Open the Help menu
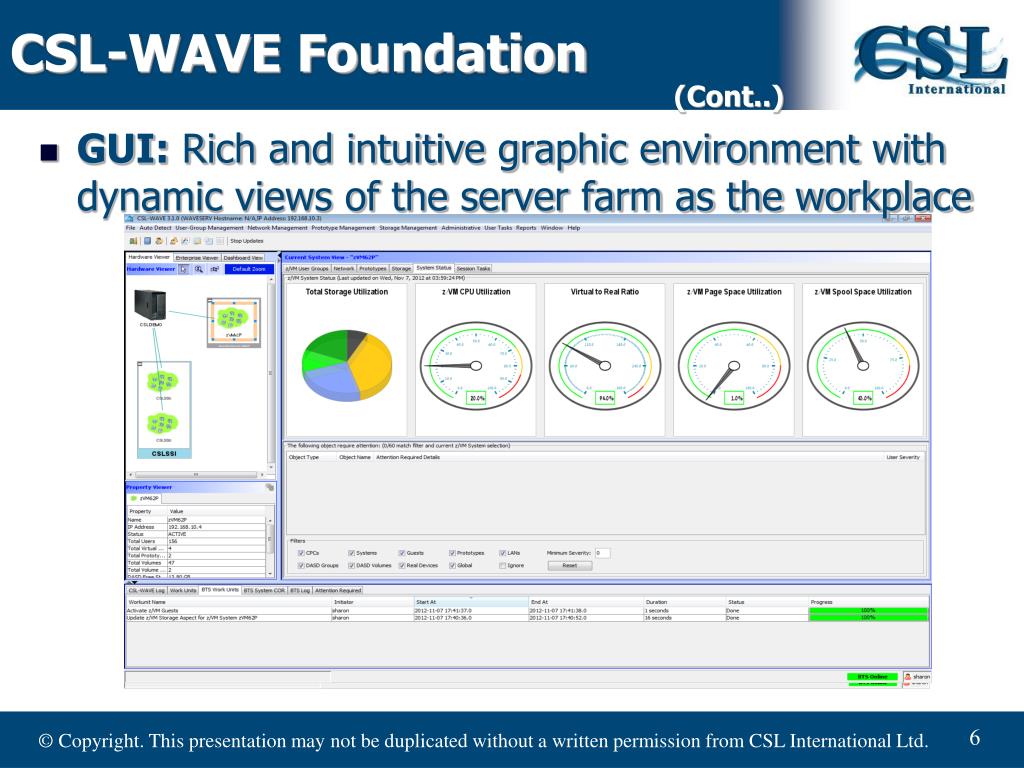 tap(573, 228)
